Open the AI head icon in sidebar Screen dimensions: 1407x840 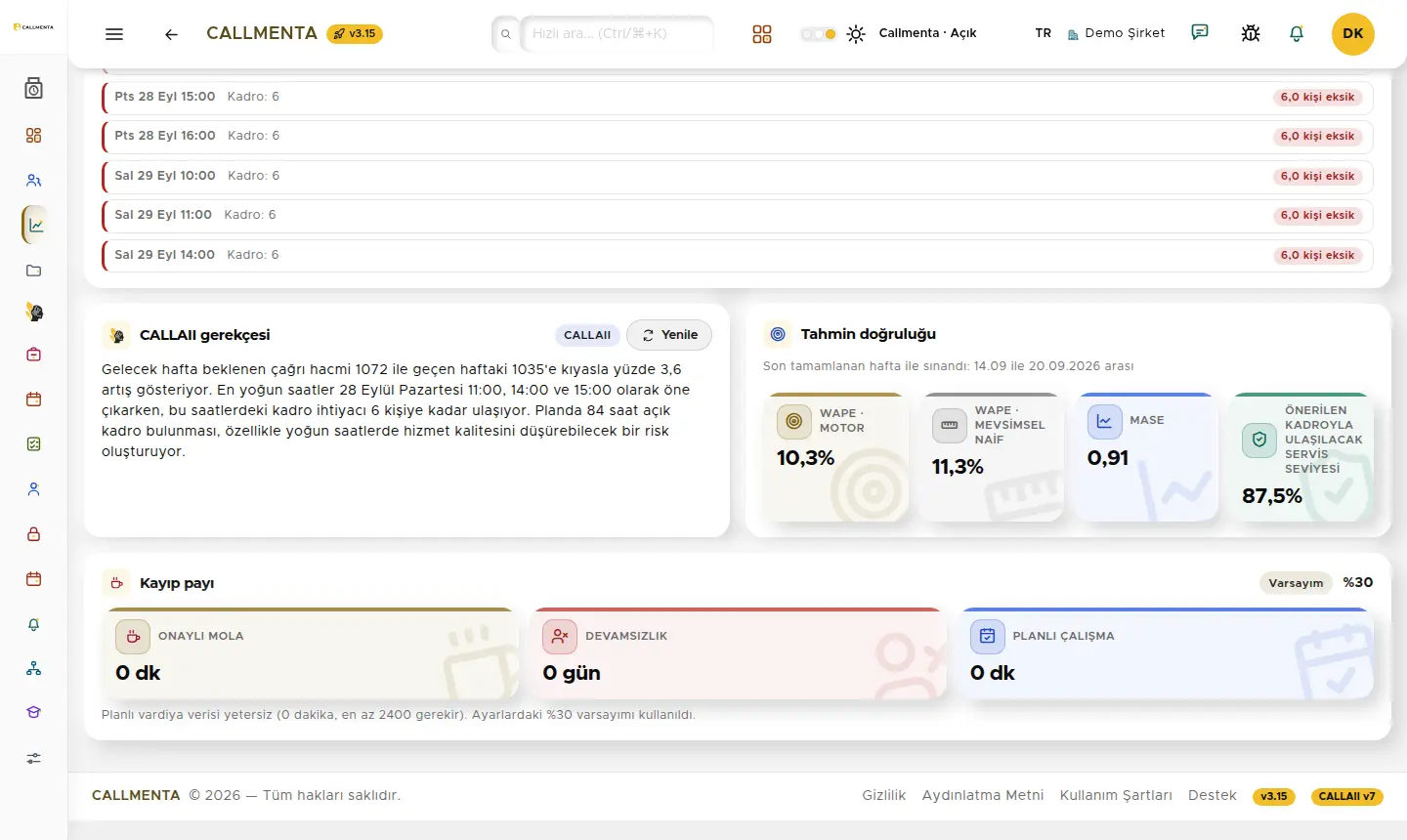tap(34, 313)
